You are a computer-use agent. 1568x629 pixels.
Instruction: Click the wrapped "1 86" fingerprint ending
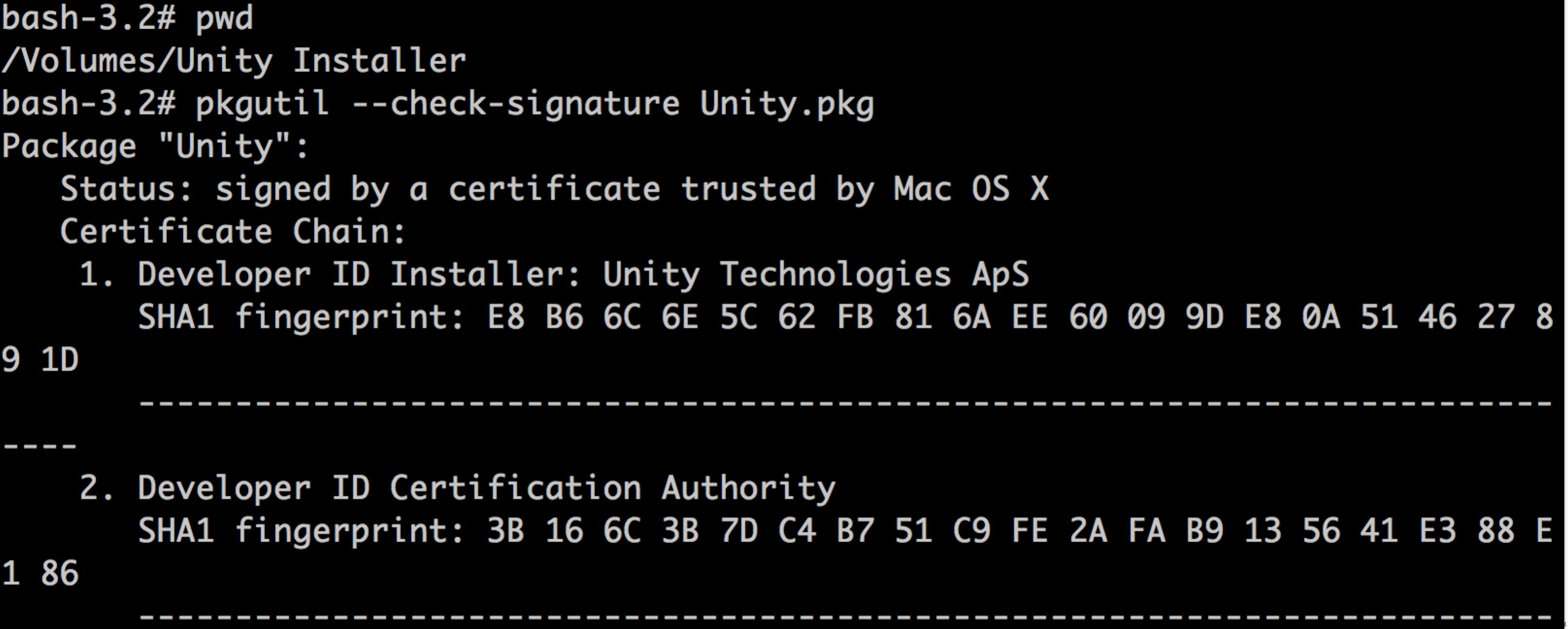point(40,574)
